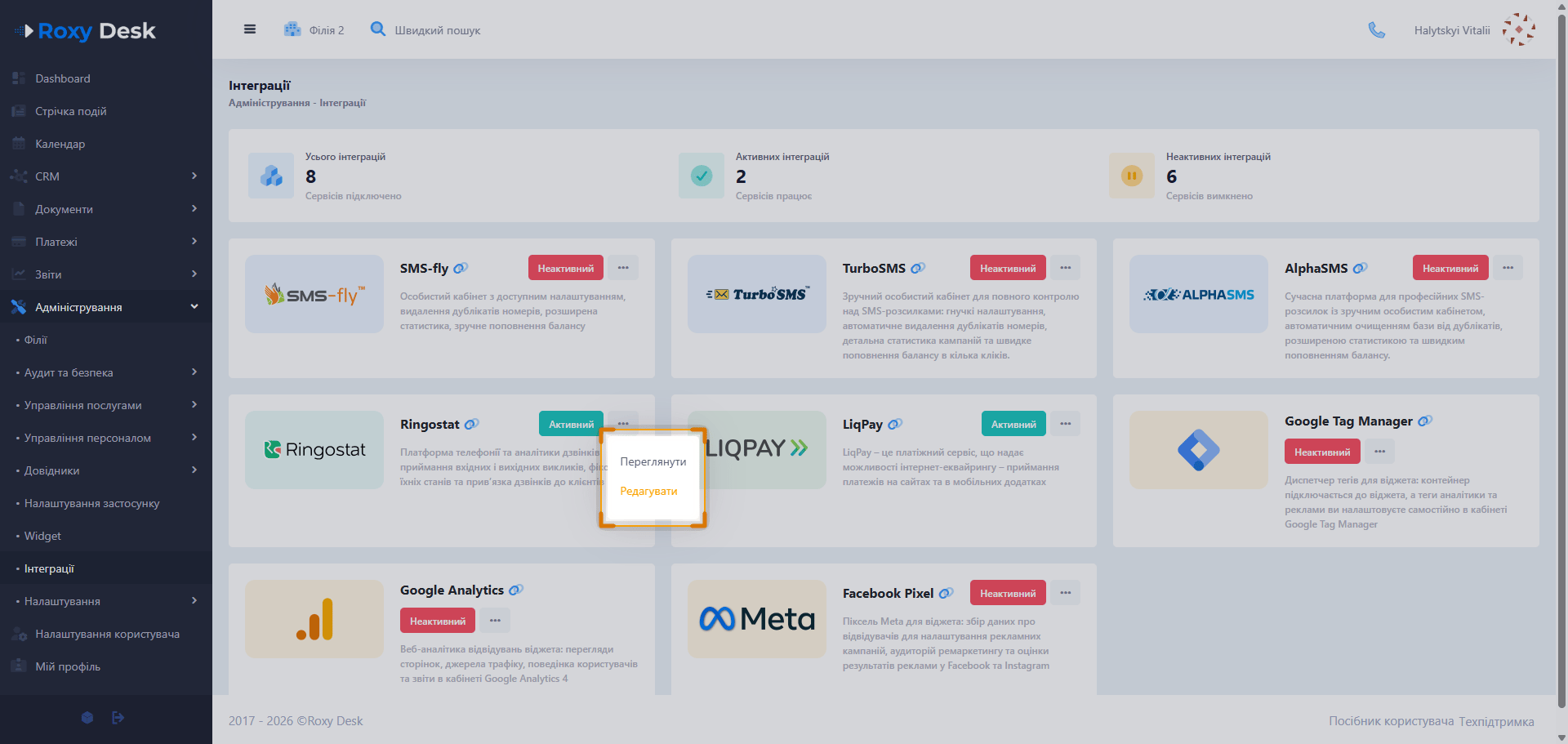Open the Roxy Desk logo home link
This screenshot has height=744, width=1568.
(85, 31)
